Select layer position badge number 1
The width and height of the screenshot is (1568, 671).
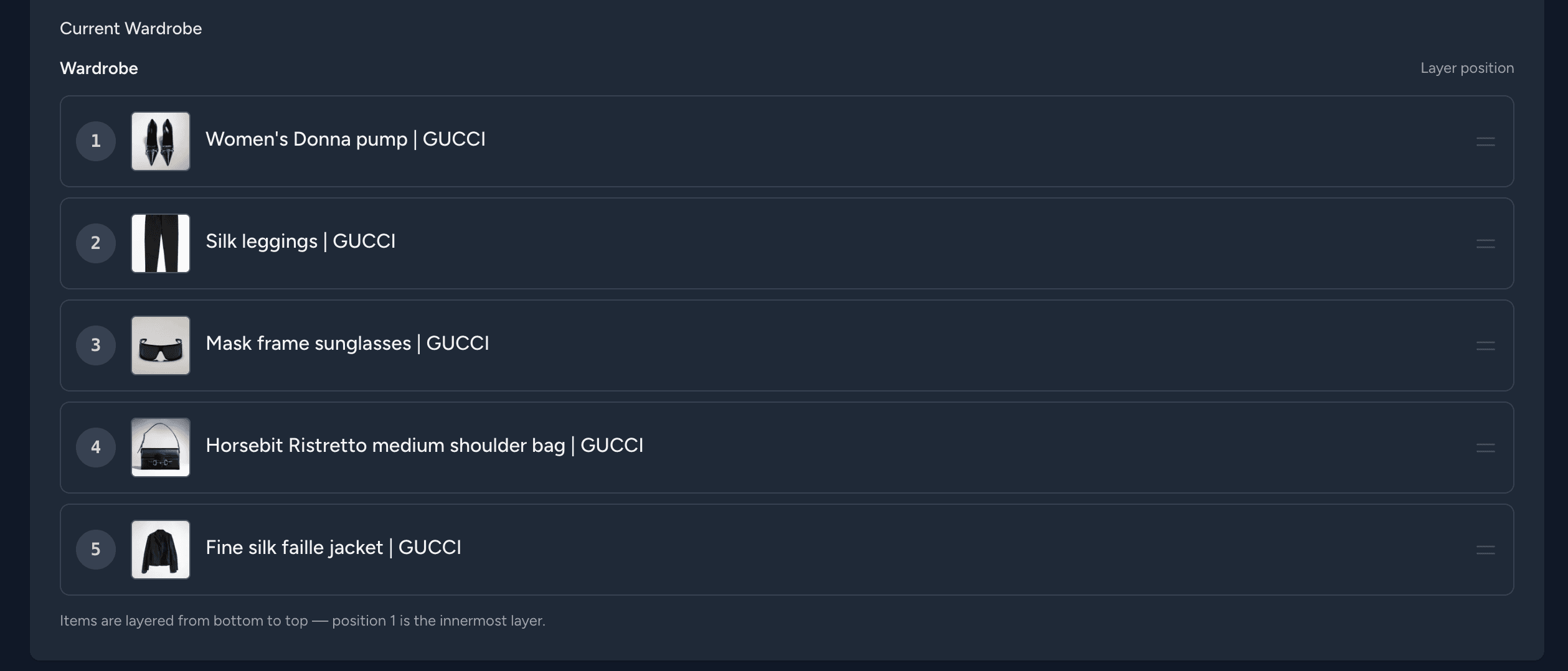click(x=96, y=141)
